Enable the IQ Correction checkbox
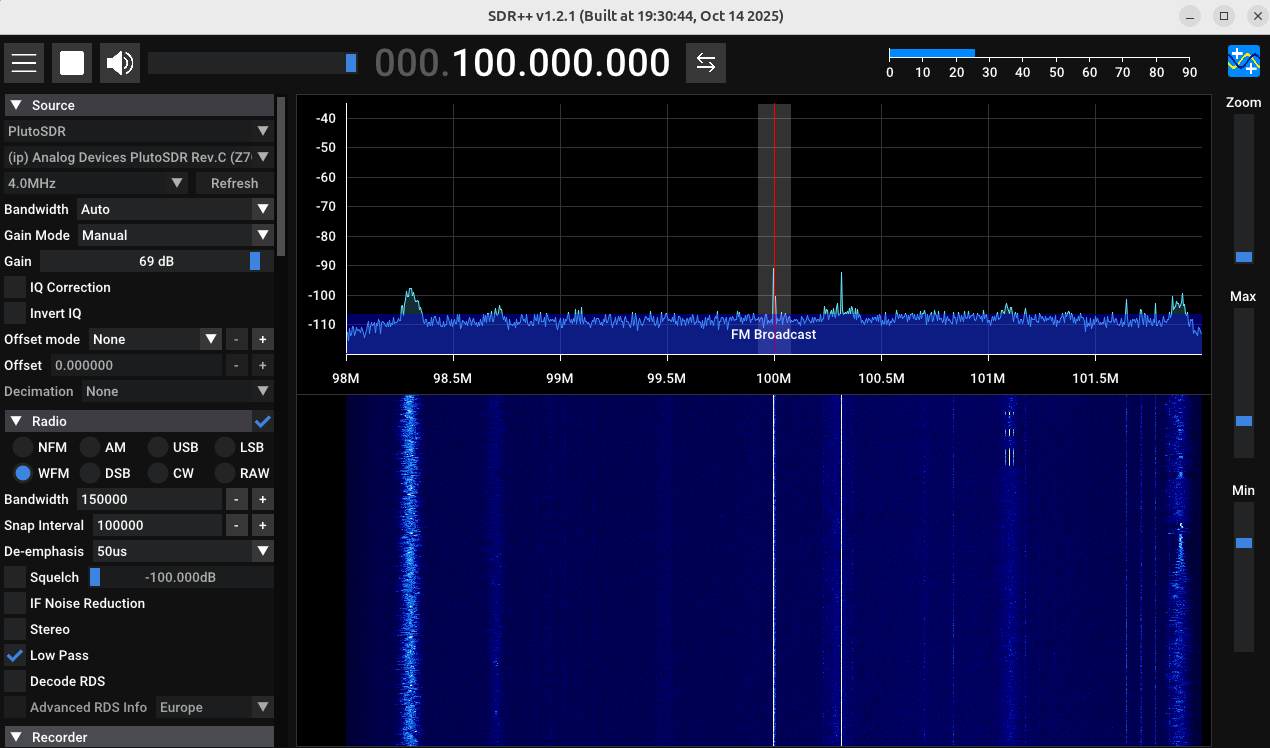The height and width of the screenshot is (748, 1270). pyautogui.click(x=15, y=287)
